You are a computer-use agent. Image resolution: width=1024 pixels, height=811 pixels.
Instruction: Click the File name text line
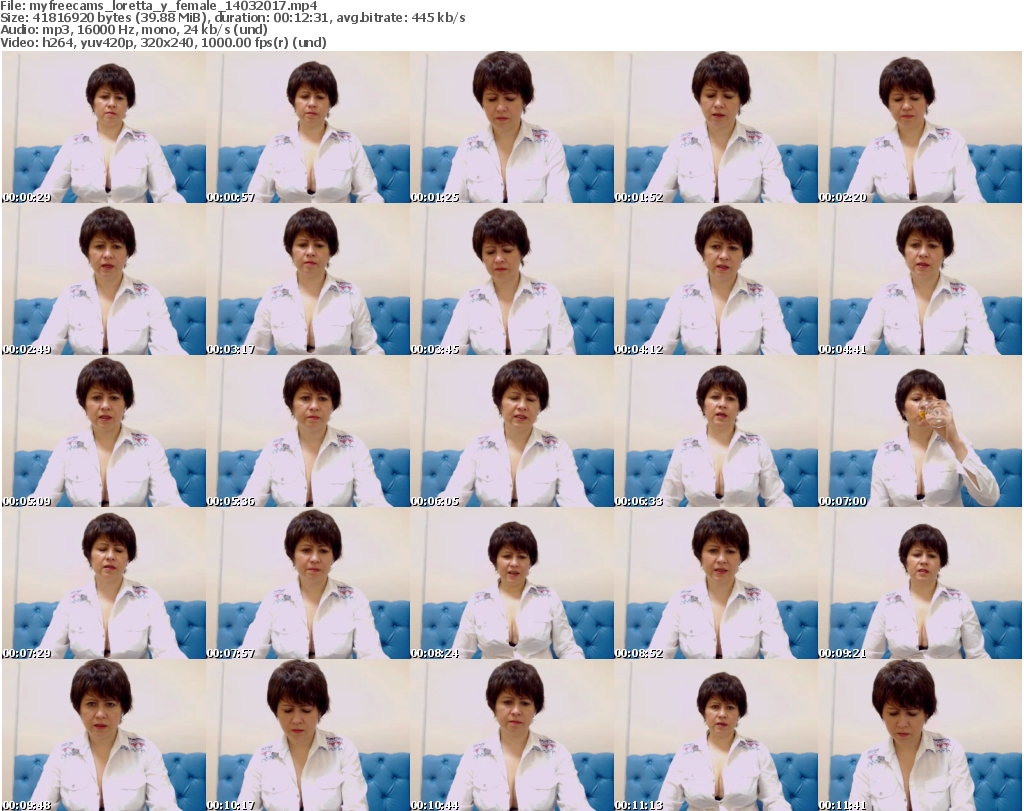point(159,6)
